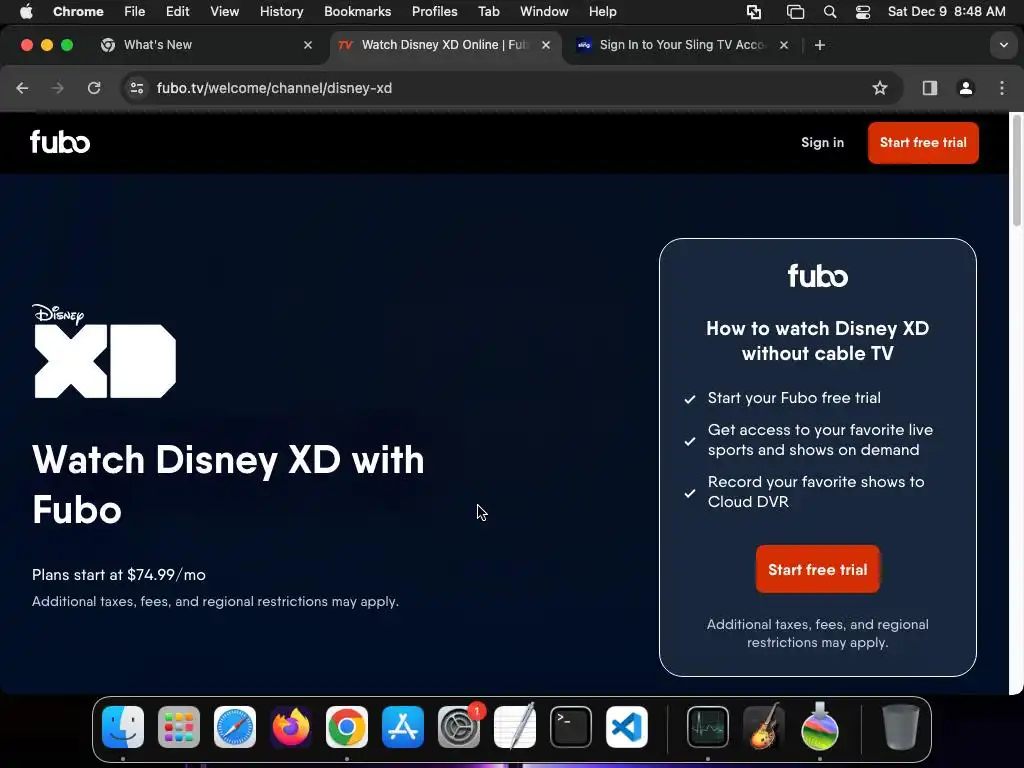The width and height of the screenshot is (1024, 768).
Task: Click the macOS installer icon in the Dock
Action: [820, 727]
